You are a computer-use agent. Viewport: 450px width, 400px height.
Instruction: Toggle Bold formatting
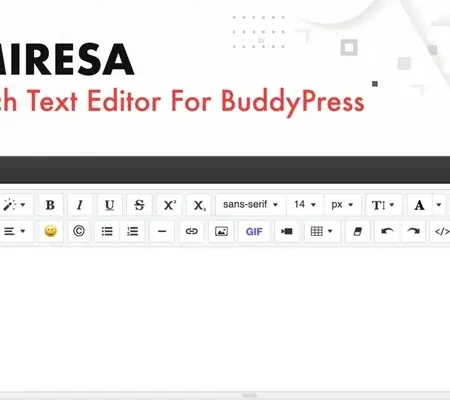tap(50, 205)
